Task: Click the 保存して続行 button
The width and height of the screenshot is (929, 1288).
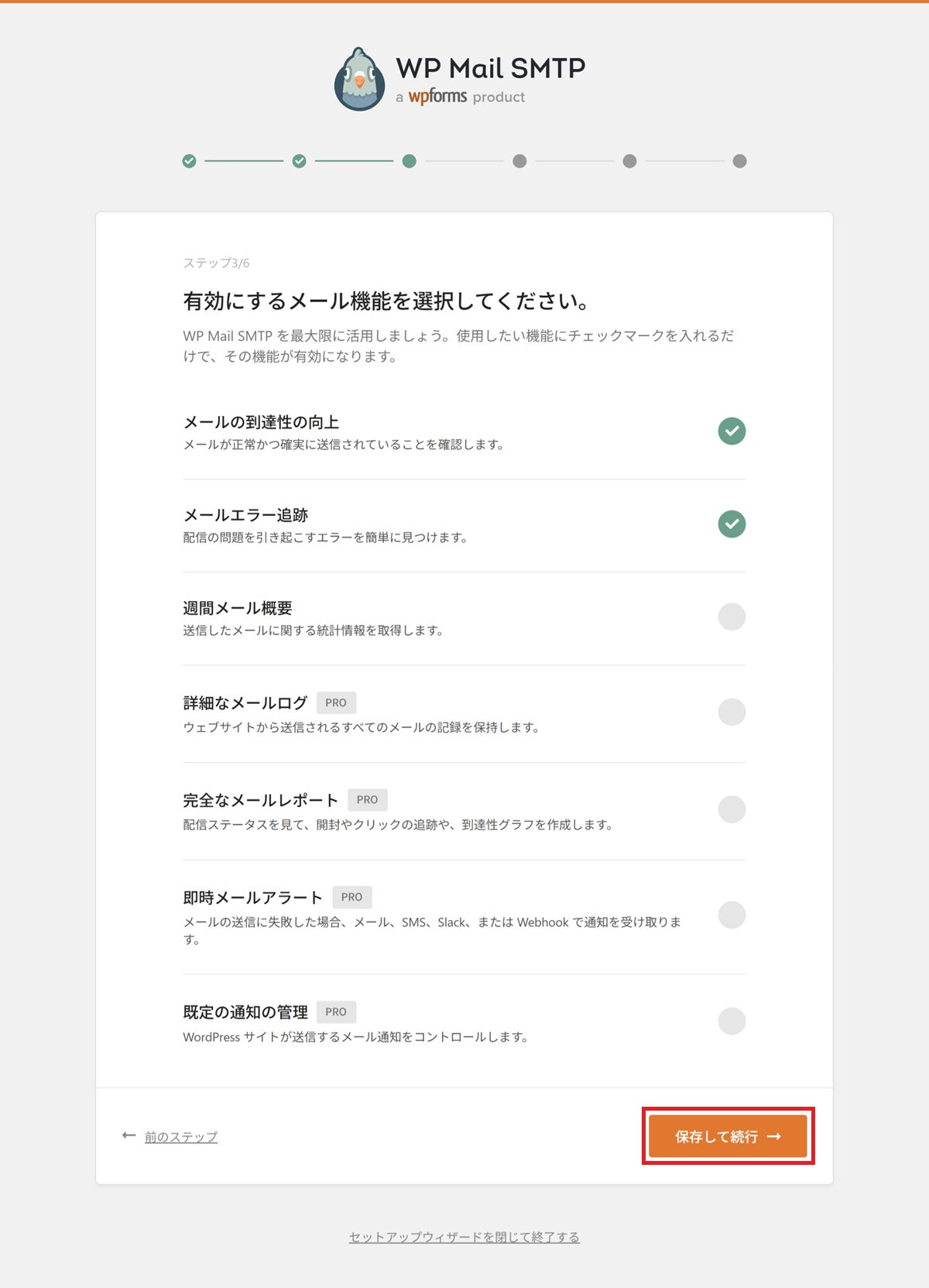Action: (728, 1136)
